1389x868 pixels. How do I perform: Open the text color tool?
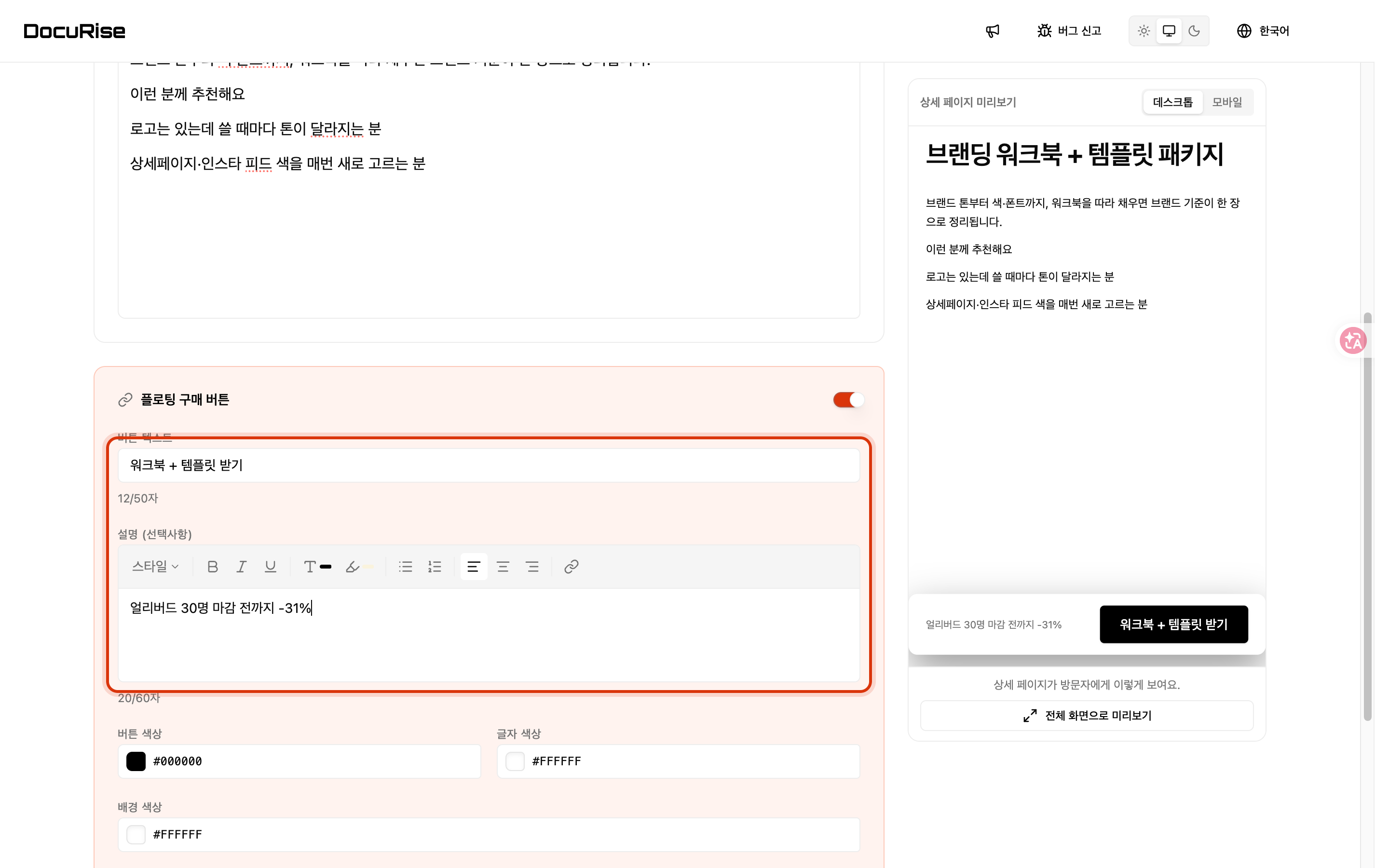click(317, 567)
